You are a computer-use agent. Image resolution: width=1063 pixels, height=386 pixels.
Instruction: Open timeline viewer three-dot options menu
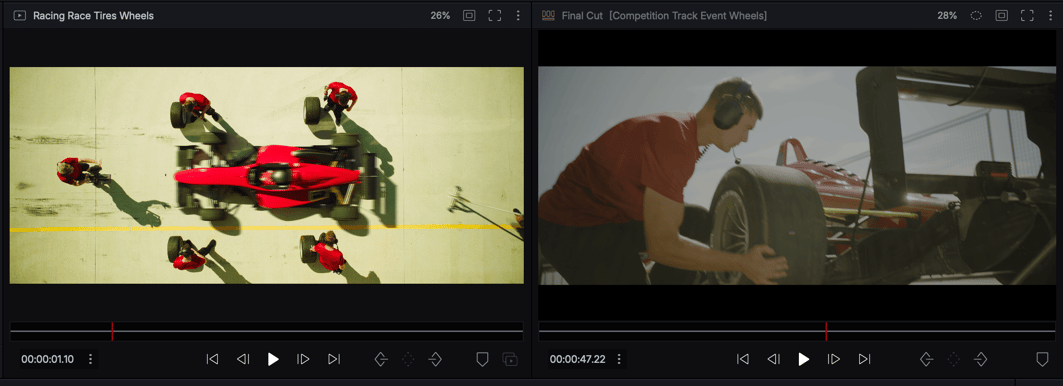1050,15
